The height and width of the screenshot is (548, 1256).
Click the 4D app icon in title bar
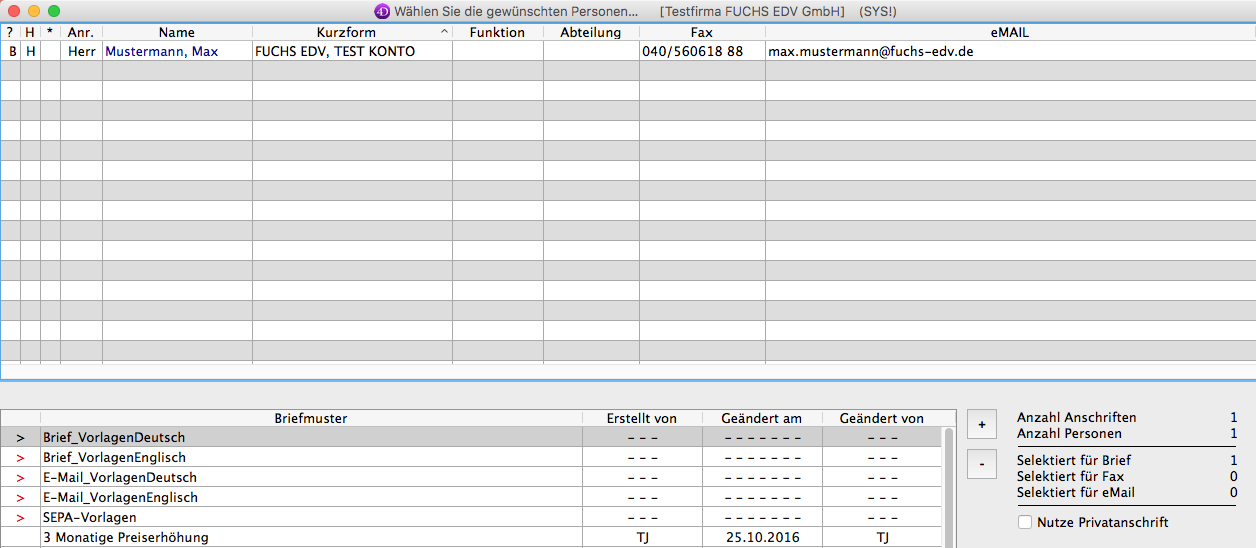pos(382,11)
